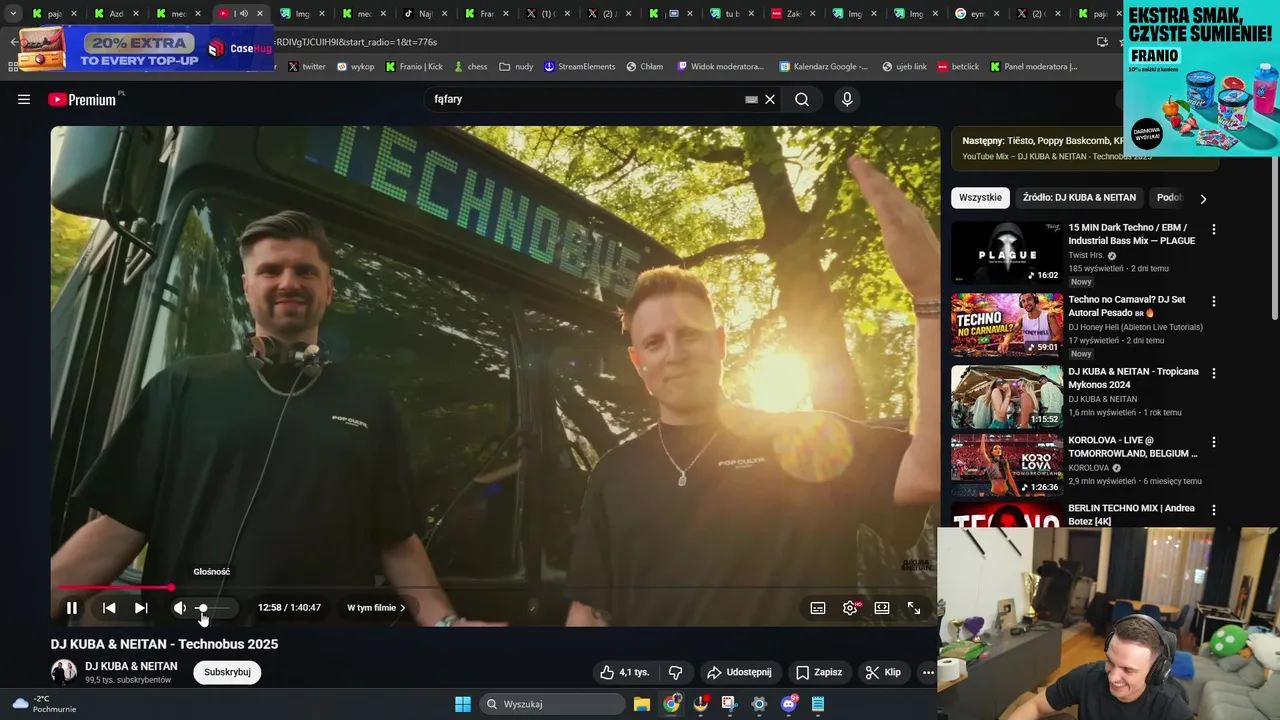Open the 'Chłam' bookmark

(x=645, y=66)
